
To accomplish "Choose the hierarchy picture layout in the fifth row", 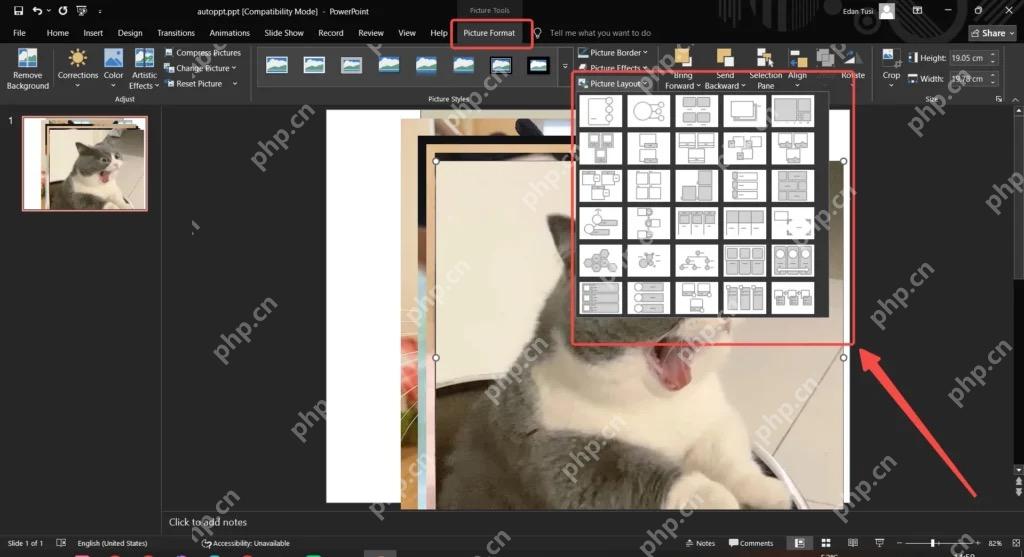I will (x=696, y=261).
